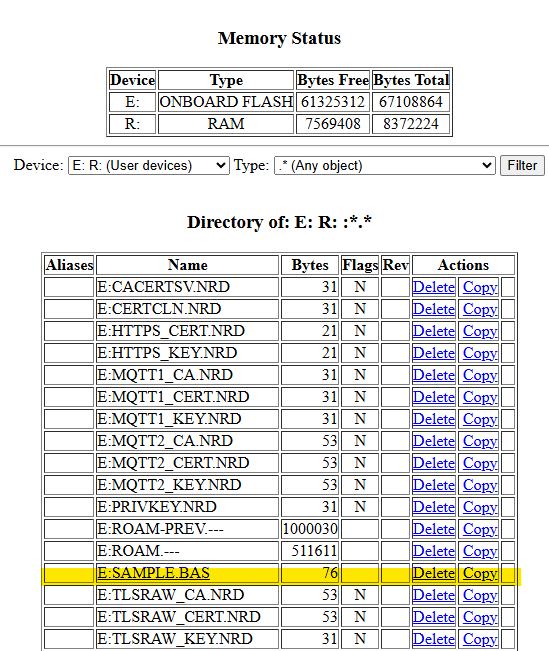Delete the E:ROAM-PREV.--- file
This screenshot has height=651, width=549.
(434, 529)
